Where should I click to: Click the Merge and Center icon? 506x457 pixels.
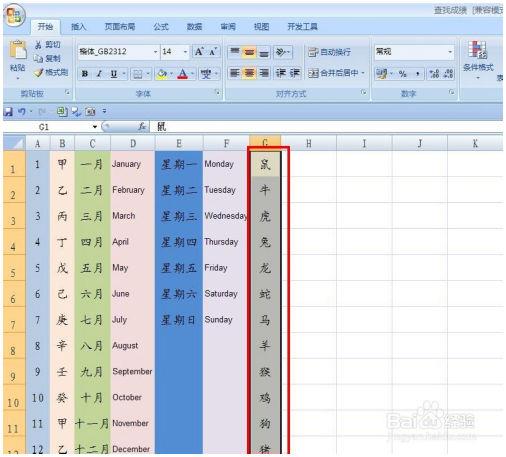(x=313, y=73)
